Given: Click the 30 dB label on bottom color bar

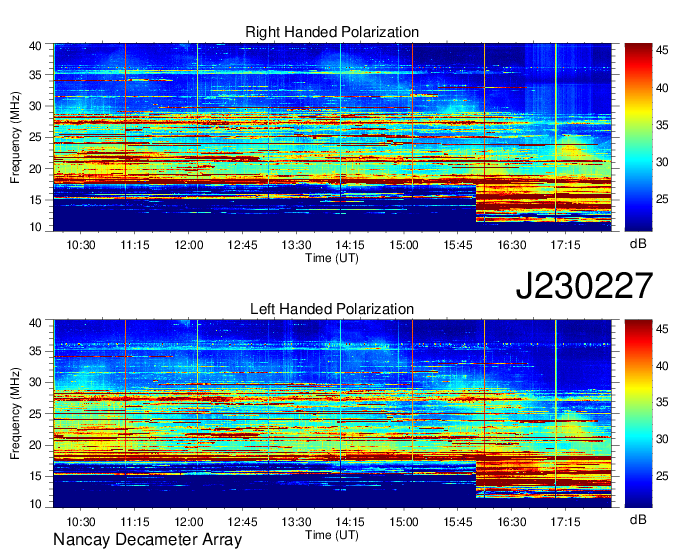Looking at the screenshot, I should (662, 439).
